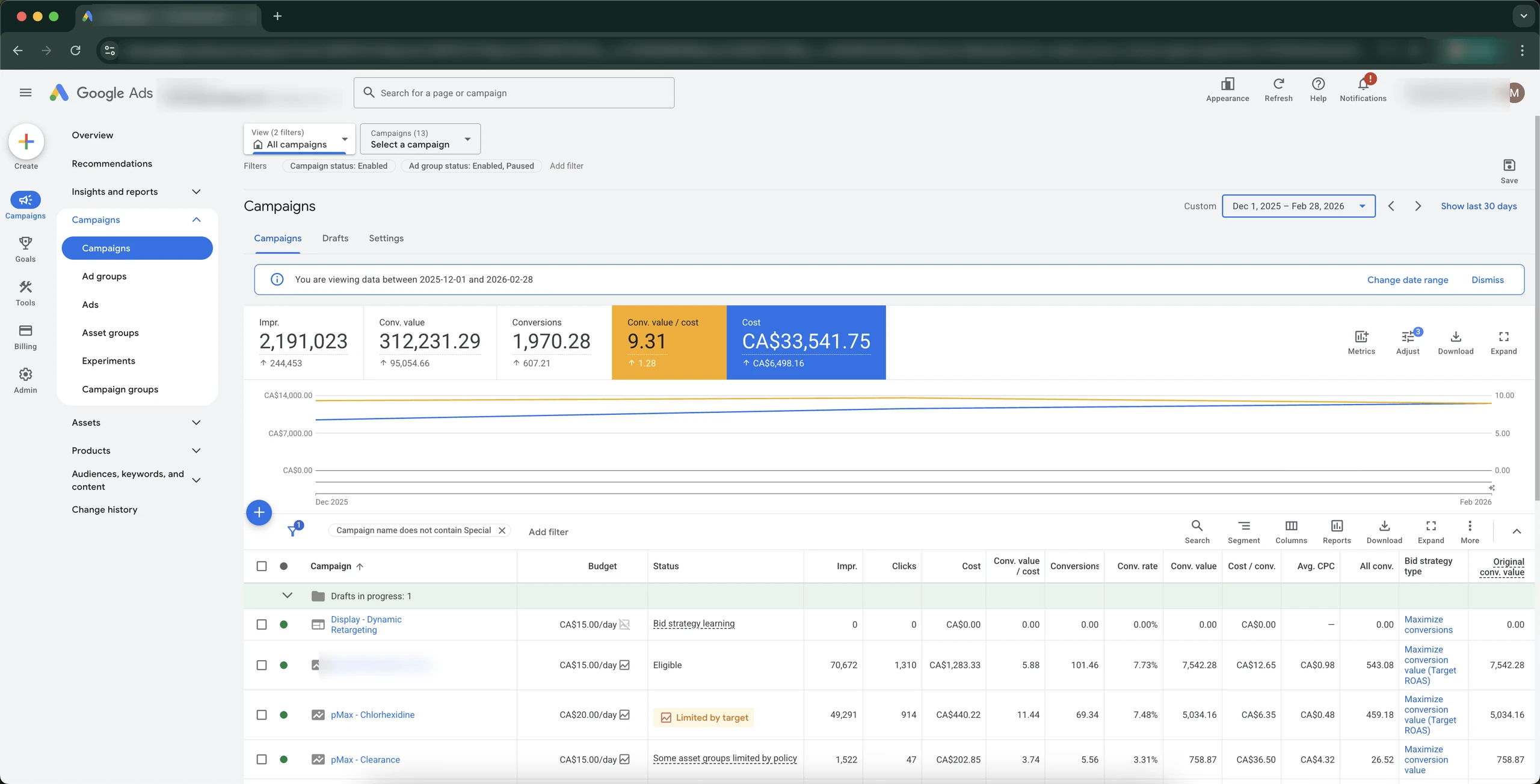The image size is (1540, 784).
Task: Open Asset groups in the sidebar
Action: 110,333
